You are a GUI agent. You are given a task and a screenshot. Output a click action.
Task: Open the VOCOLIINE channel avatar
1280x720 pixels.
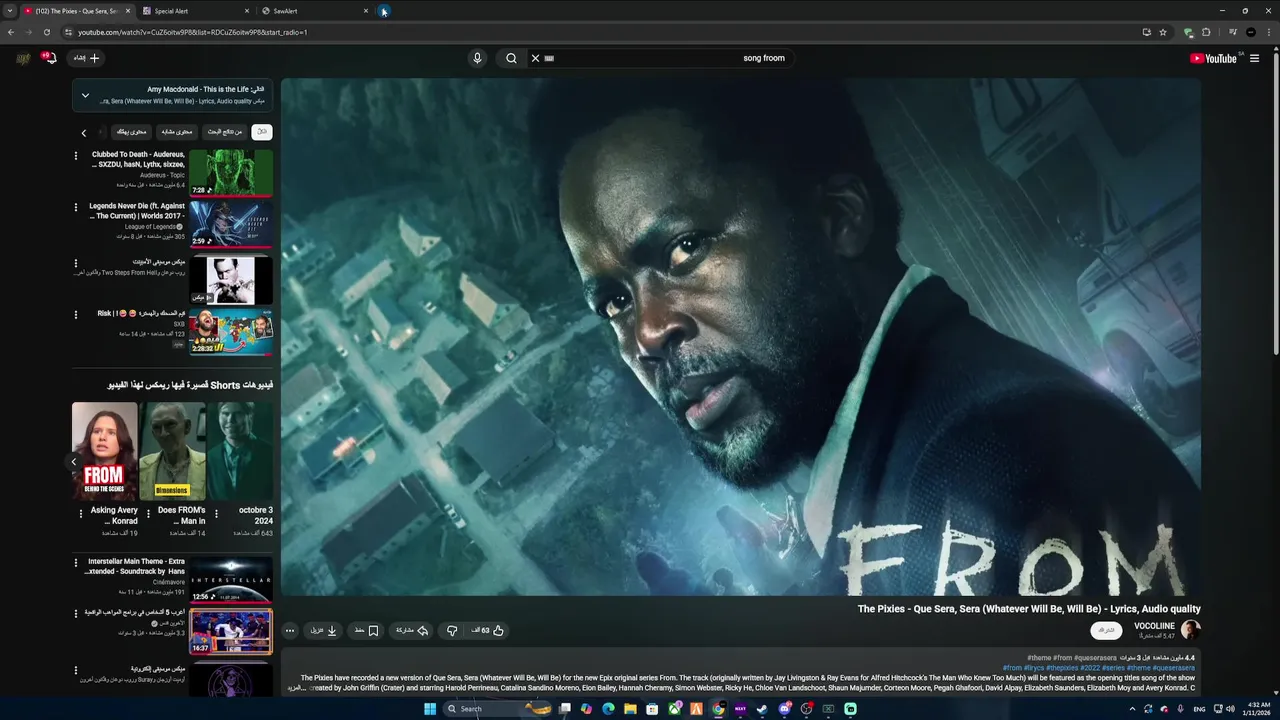1190,630
